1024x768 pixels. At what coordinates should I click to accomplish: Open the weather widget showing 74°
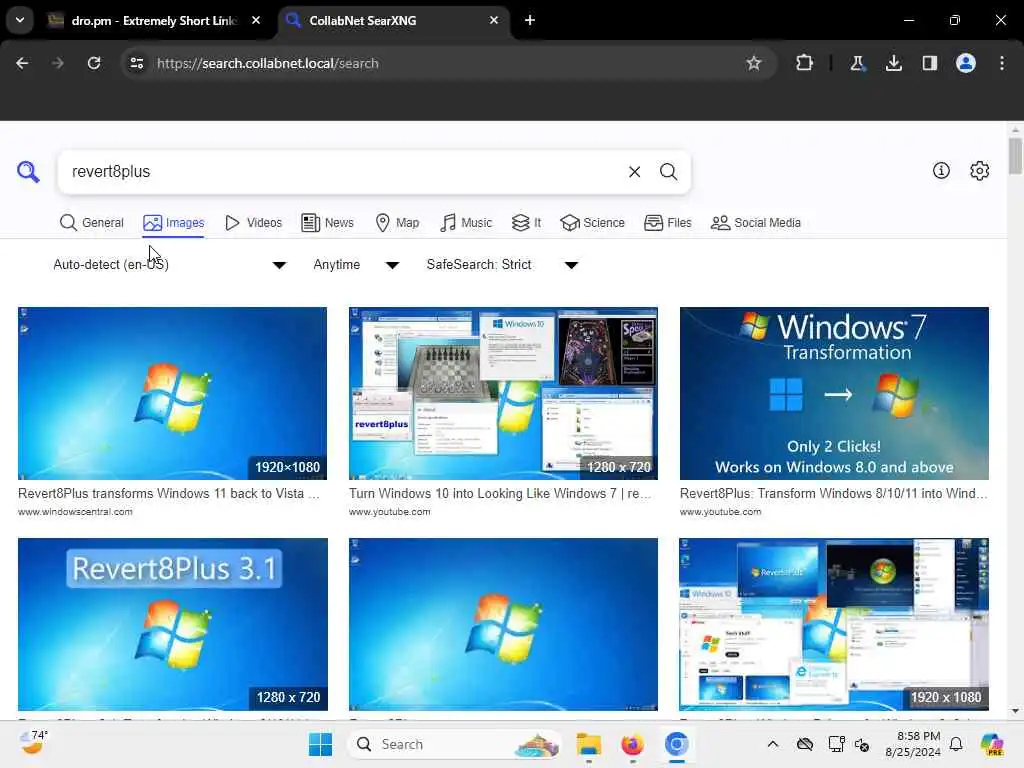tap(33, 743)
